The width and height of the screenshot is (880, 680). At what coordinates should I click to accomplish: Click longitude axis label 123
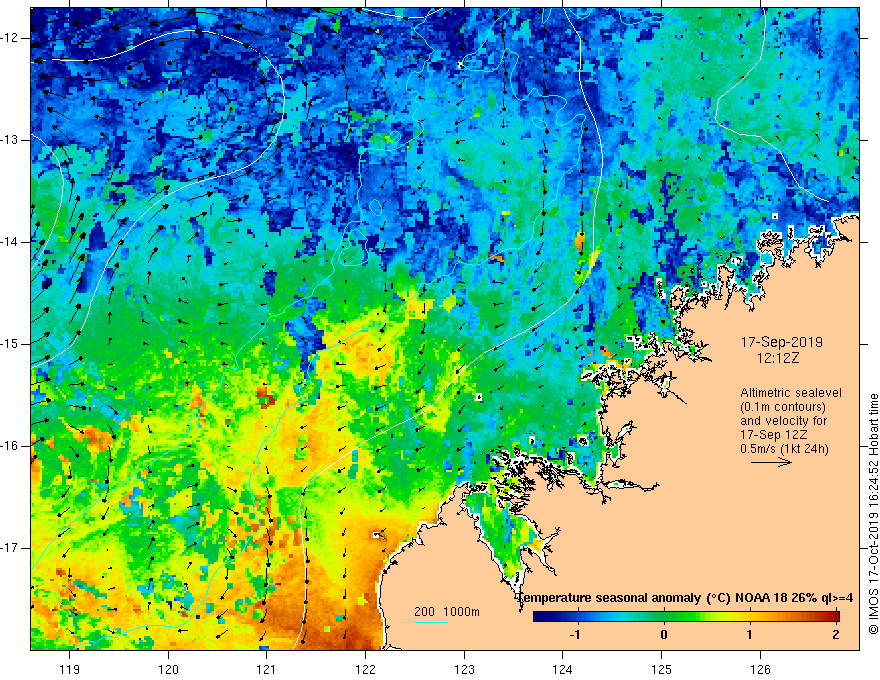[464, 669]
